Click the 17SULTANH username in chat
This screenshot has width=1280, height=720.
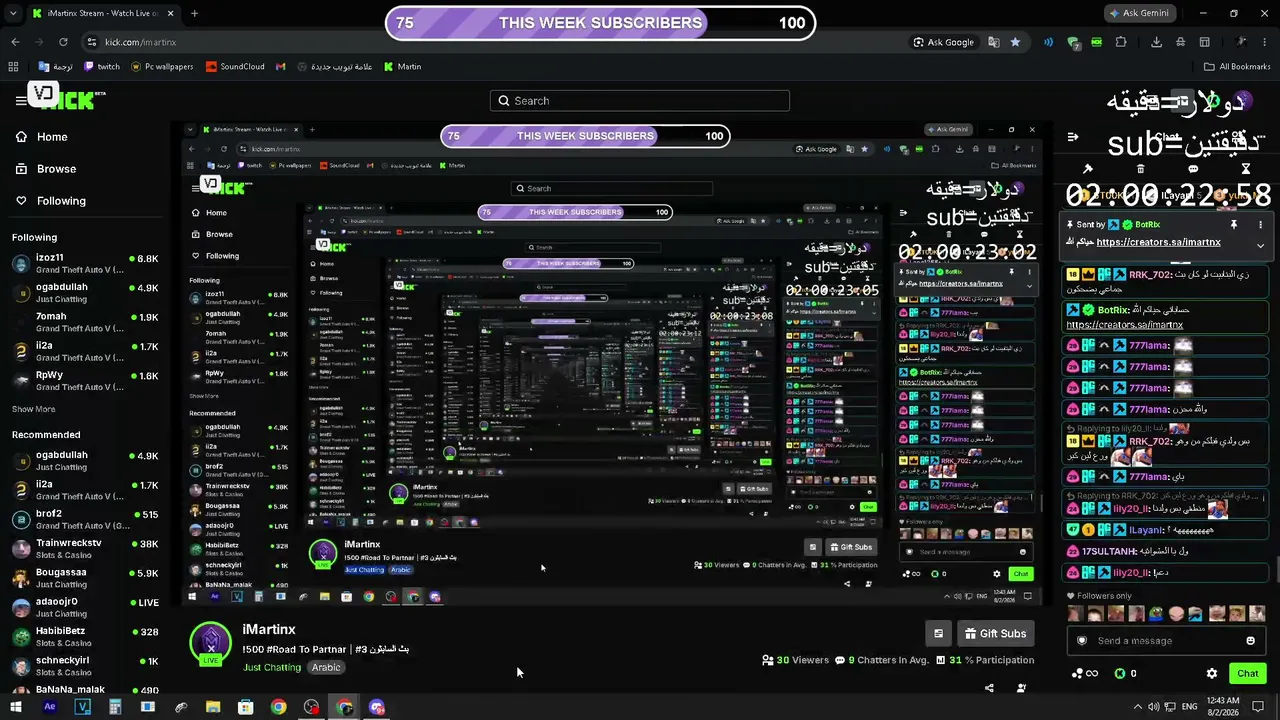point(1109,551)
